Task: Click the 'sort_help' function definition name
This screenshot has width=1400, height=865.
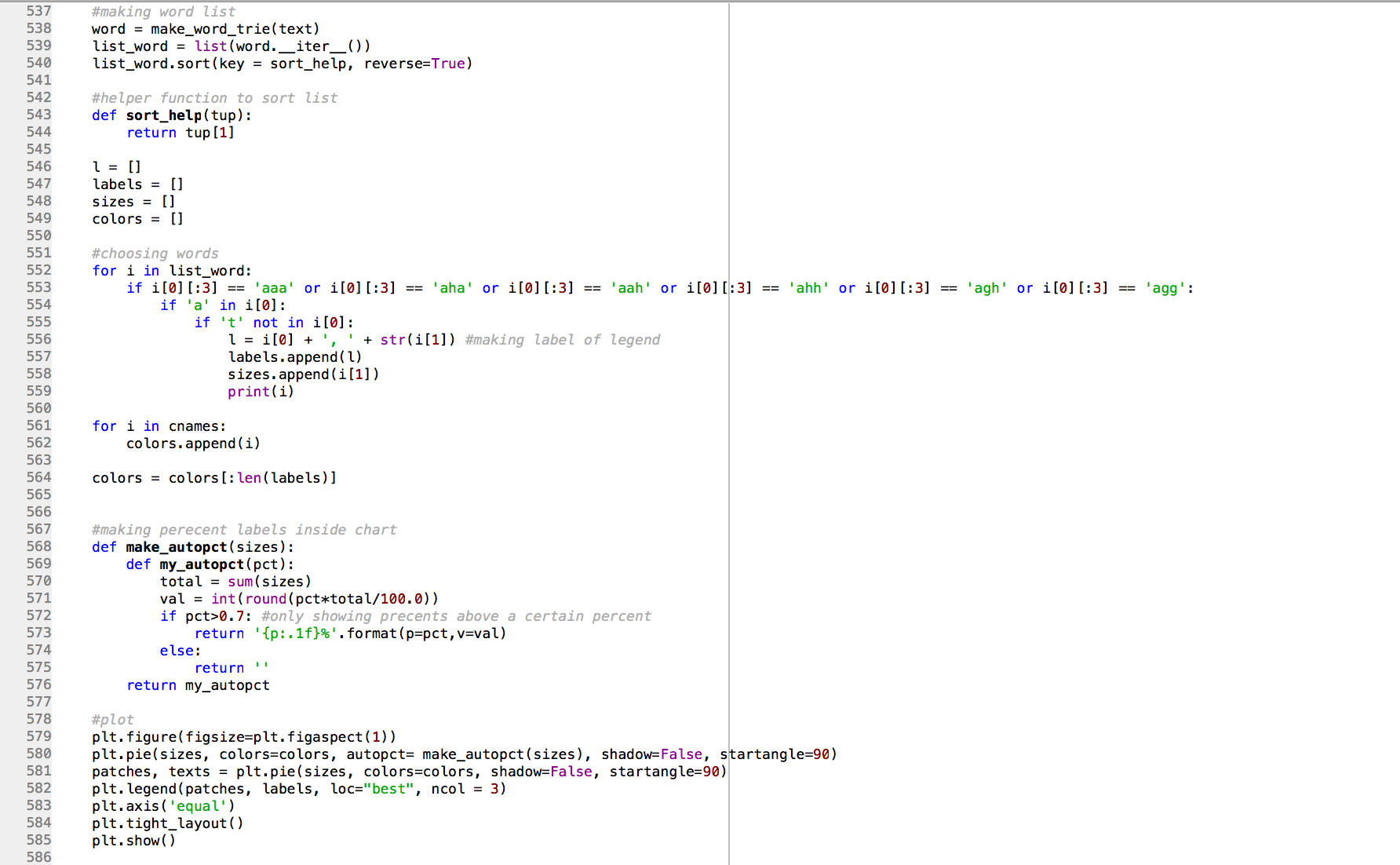Action: coord(164,115)
